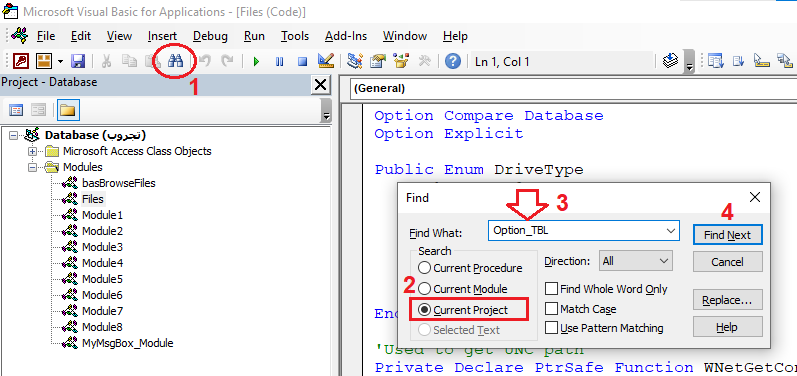Toggle Design Mode icon
The width and height of the screenshot is (797, 376).
click(326, 61)
